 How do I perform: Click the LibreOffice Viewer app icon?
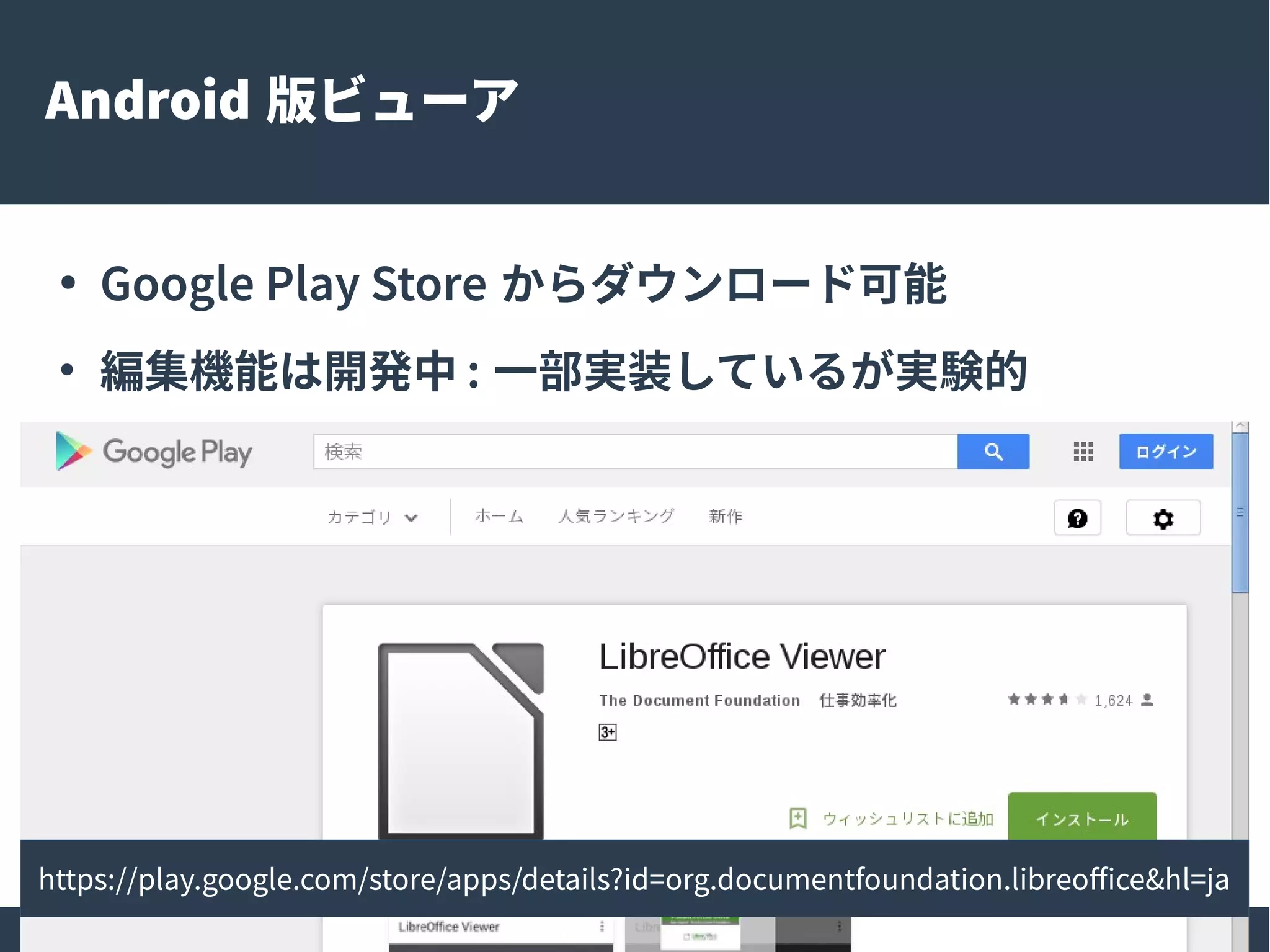coord(461,741)
